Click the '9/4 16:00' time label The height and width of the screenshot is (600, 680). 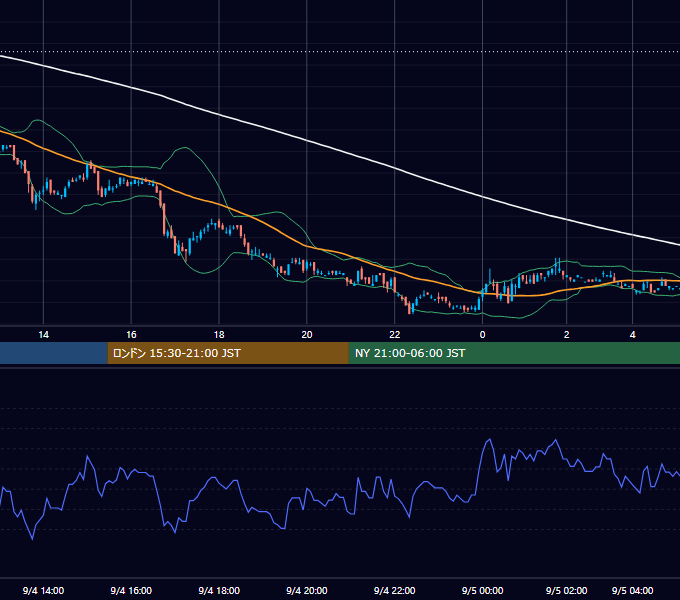pos(131,590)
